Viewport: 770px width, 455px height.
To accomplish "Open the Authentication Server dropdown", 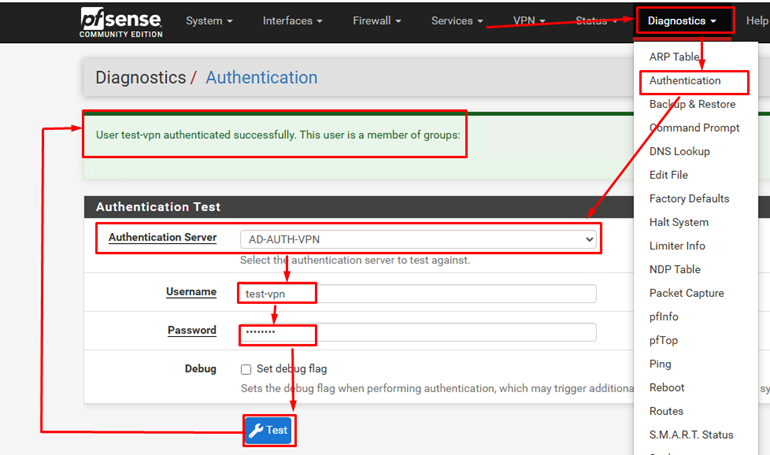I will [x=418, y=239].
